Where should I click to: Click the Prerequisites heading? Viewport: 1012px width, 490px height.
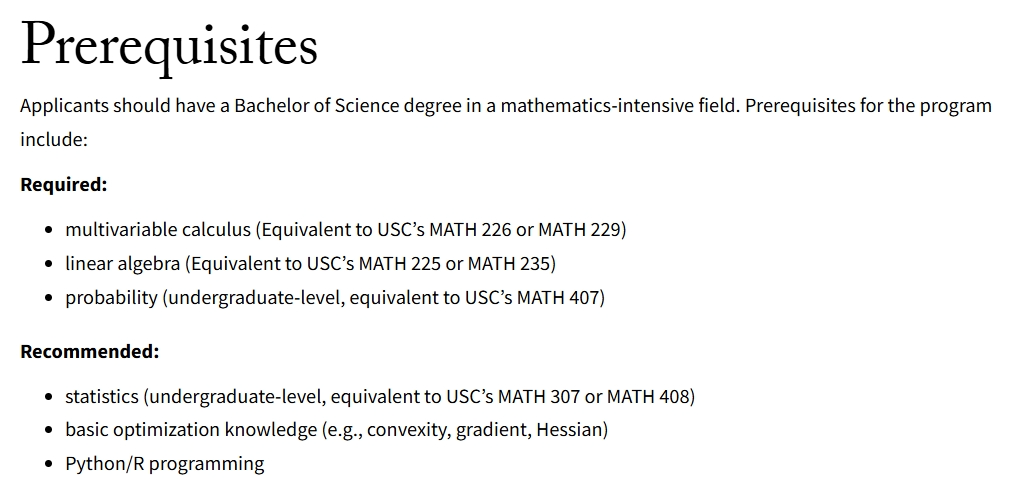coord(169,46)
